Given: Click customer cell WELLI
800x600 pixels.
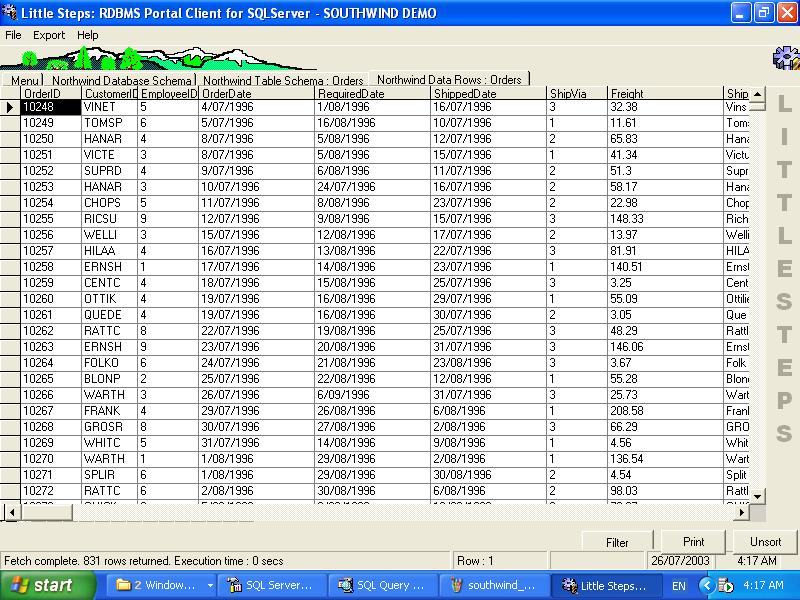Looking at the screenshot, I should point(109,235).
